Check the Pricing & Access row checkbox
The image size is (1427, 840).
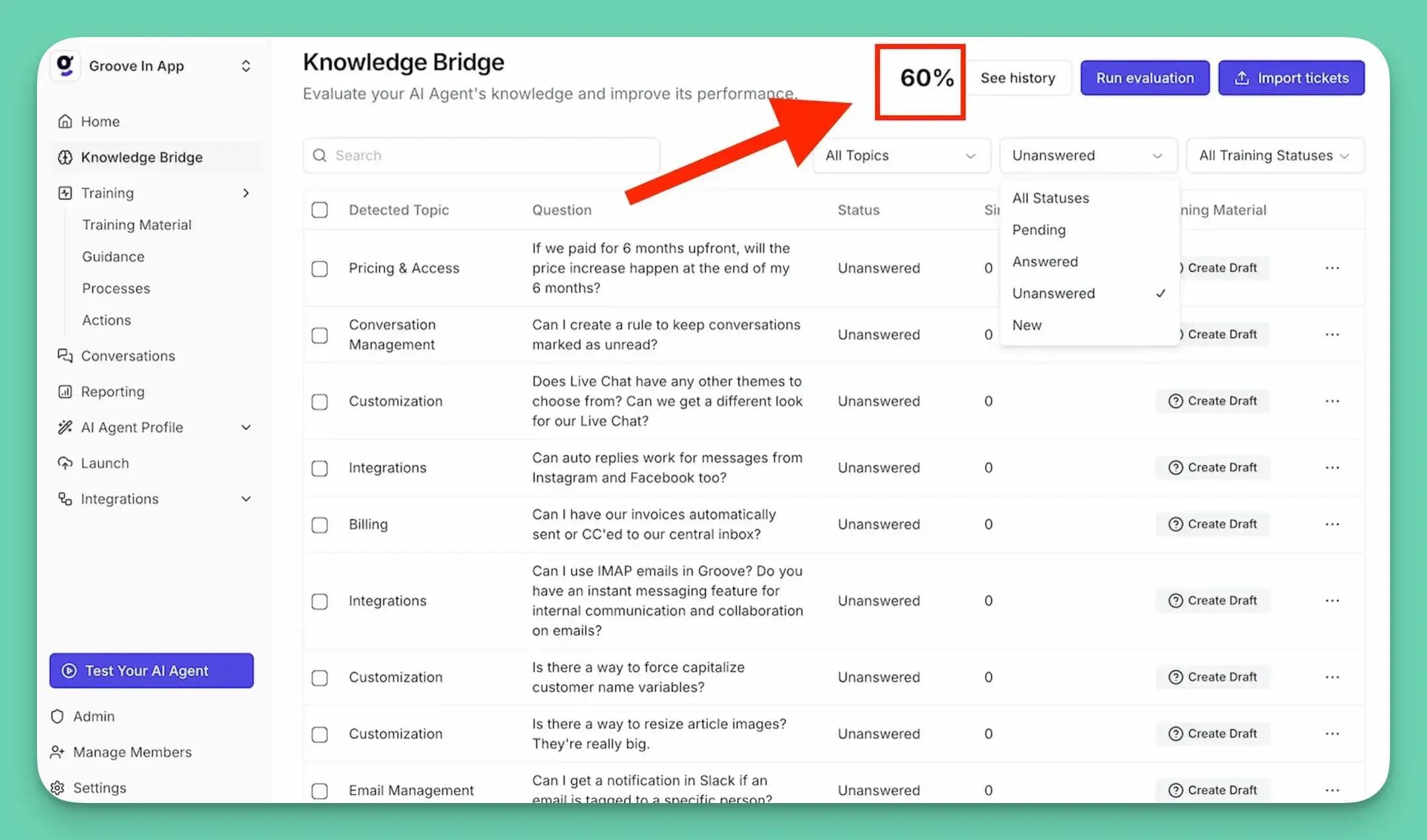(320, 269)
